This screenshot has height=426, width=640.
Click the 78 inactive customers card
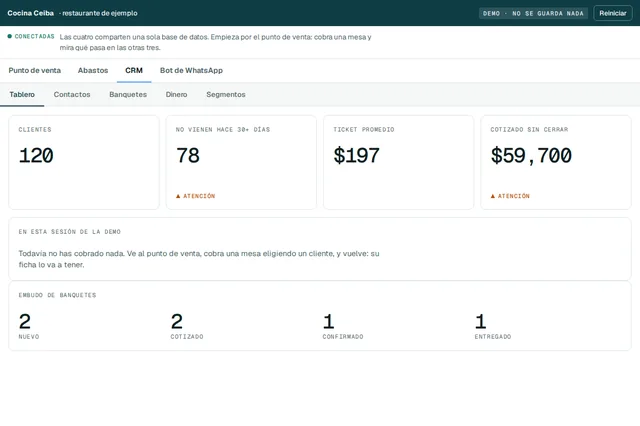241,162
